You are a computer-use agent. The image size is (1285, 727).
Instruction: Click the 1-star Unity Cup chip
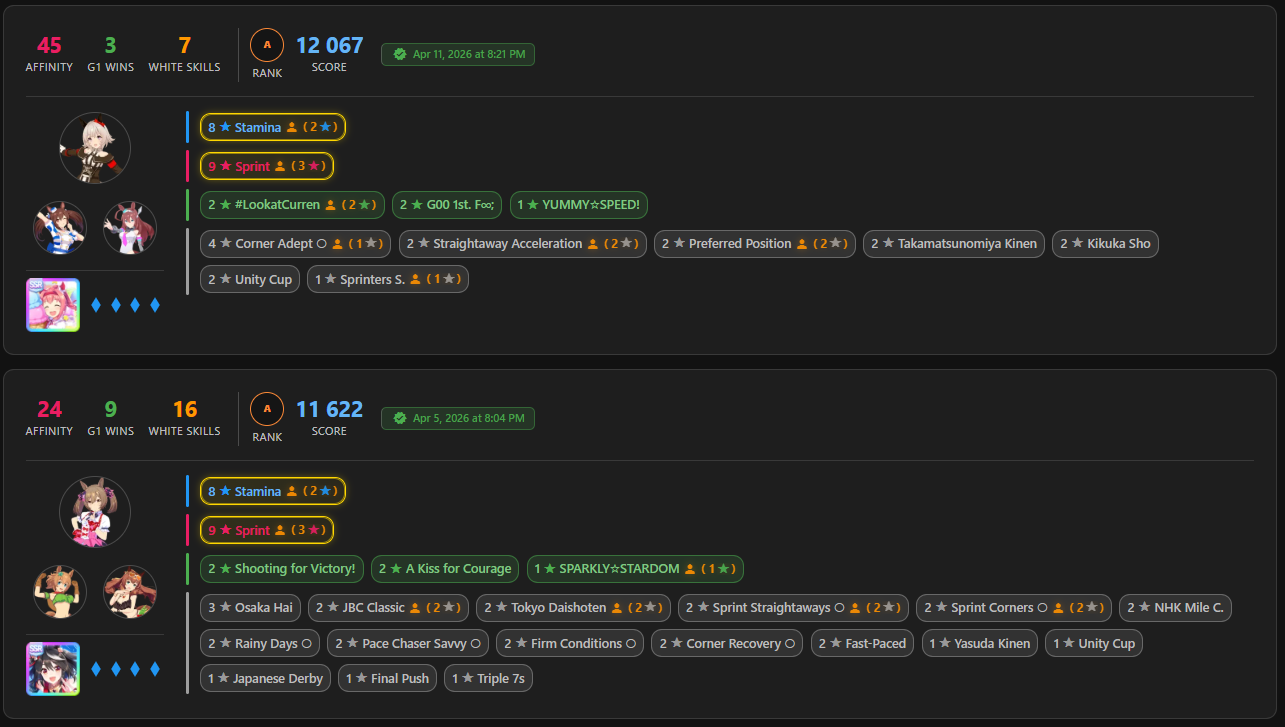pos(1094,643)
